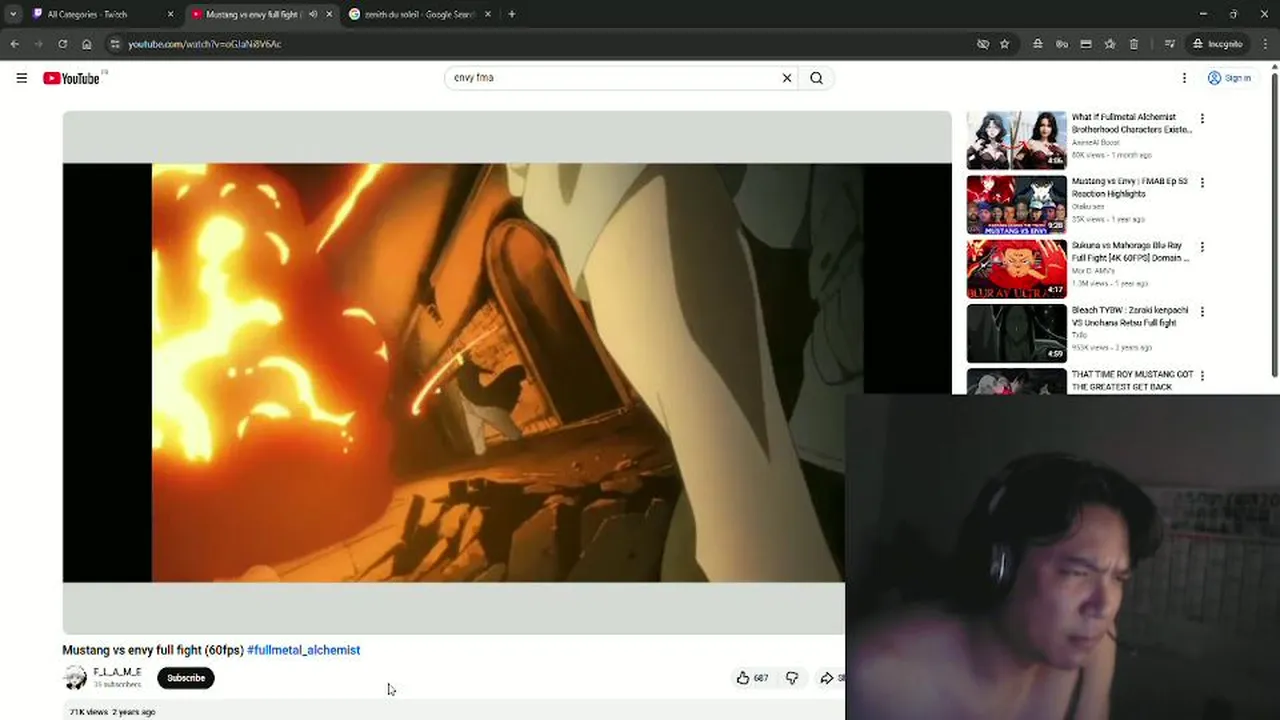
Task: Open options for Reaction Highlights video
Action: (x=1202, y=183)
